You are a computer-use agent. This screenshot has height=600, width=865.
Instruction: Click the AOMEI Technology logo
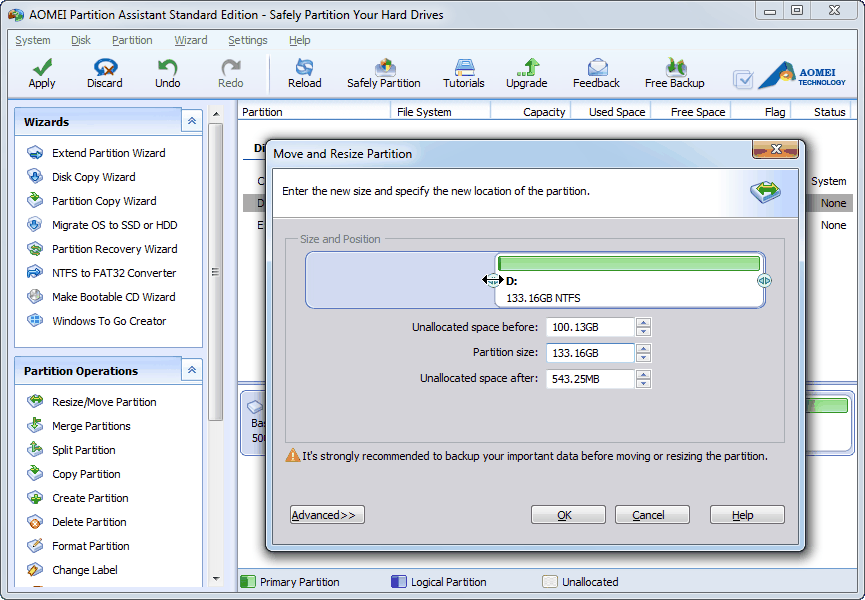click(x=803, y=76)
